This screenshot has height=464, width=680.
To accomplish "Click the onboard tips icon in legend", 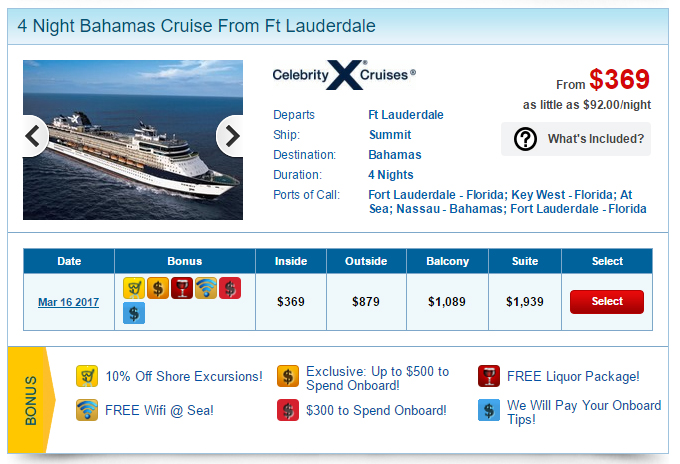I will (489, 410).
